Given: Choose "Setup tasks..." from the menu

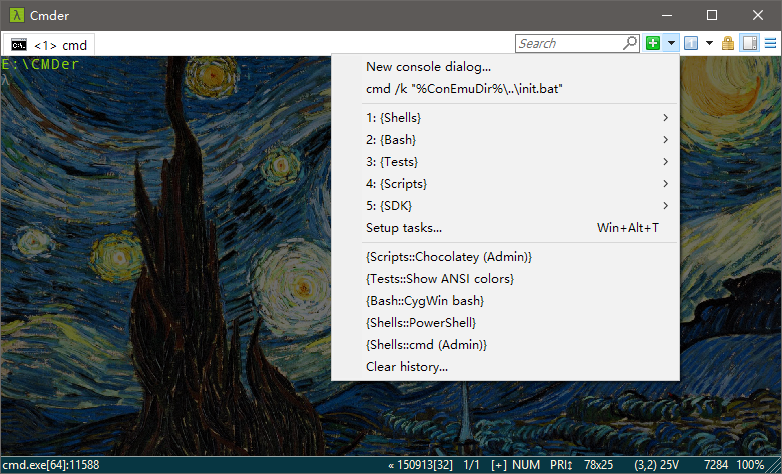Looking at the screenshot, I should coord(403,228).
